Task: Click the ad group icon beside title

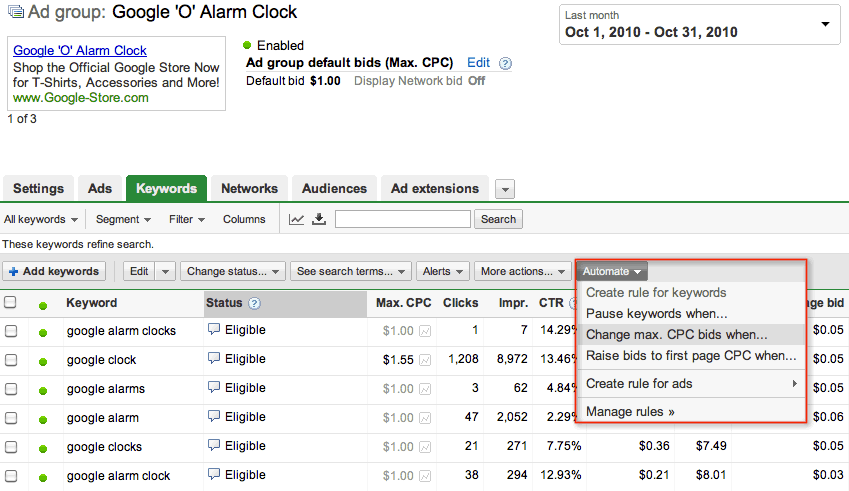Action: (16, 12)
